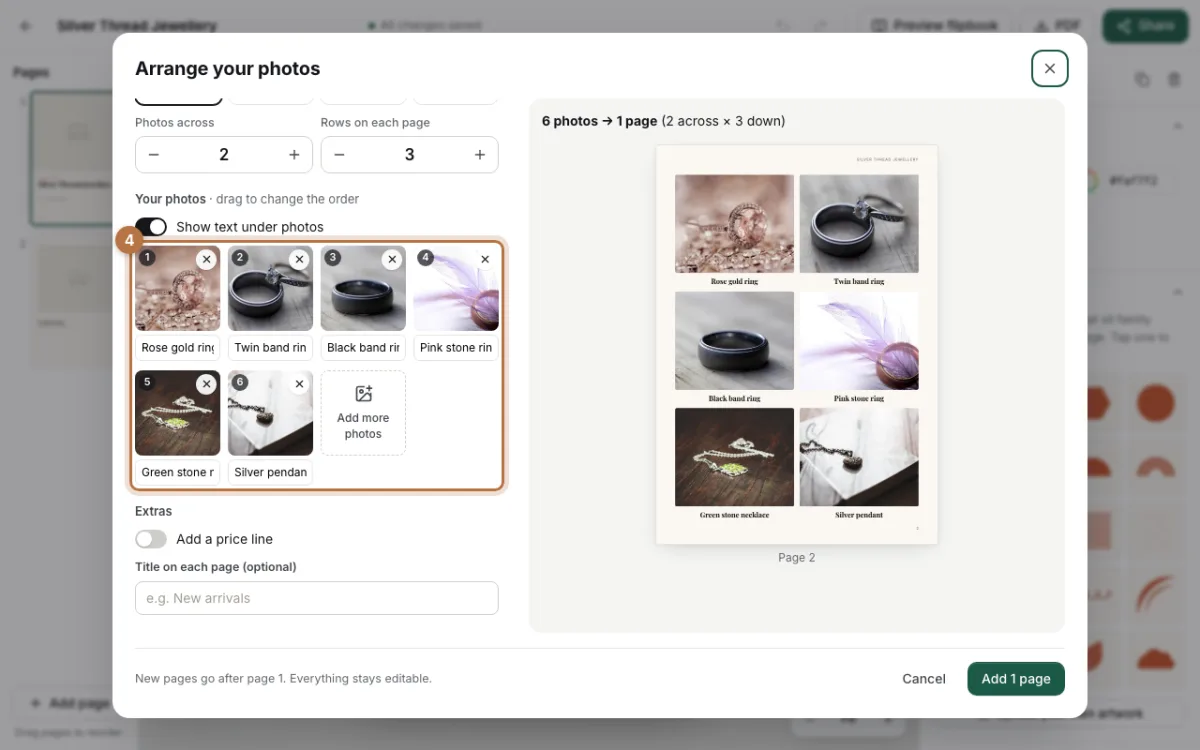Select photo 3 black band ring thumbnail

tap(363, 288)
